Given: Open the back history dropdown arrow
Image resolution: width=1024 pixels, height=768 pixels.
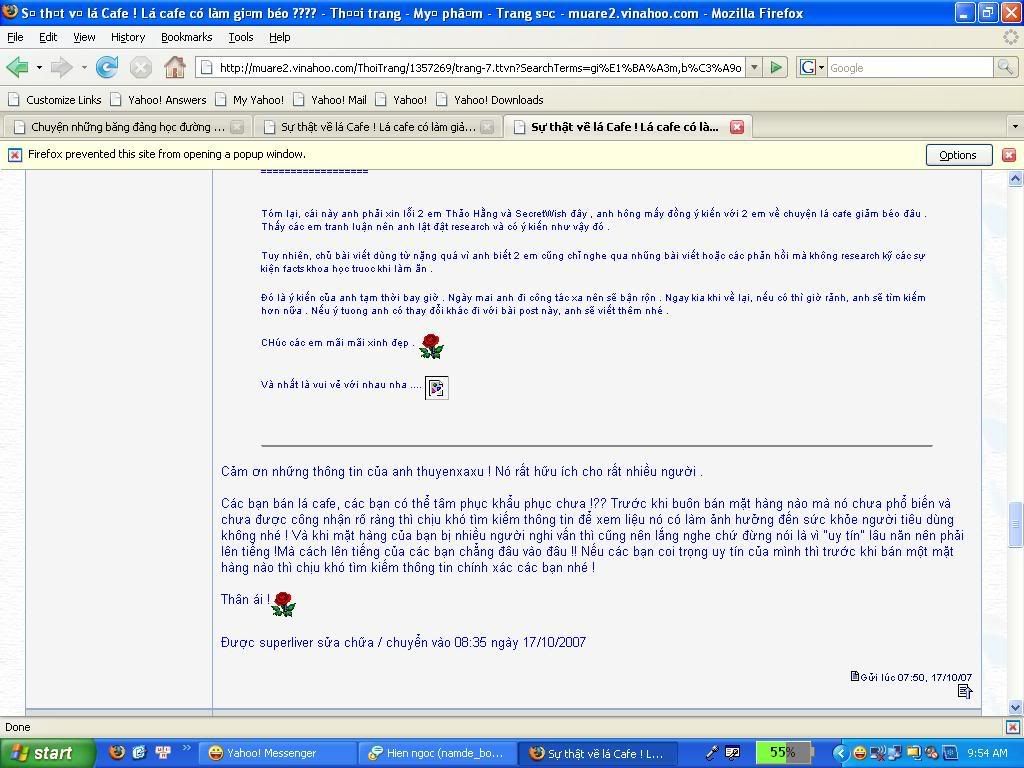Looking at the screenshot, I should point(39,68).
